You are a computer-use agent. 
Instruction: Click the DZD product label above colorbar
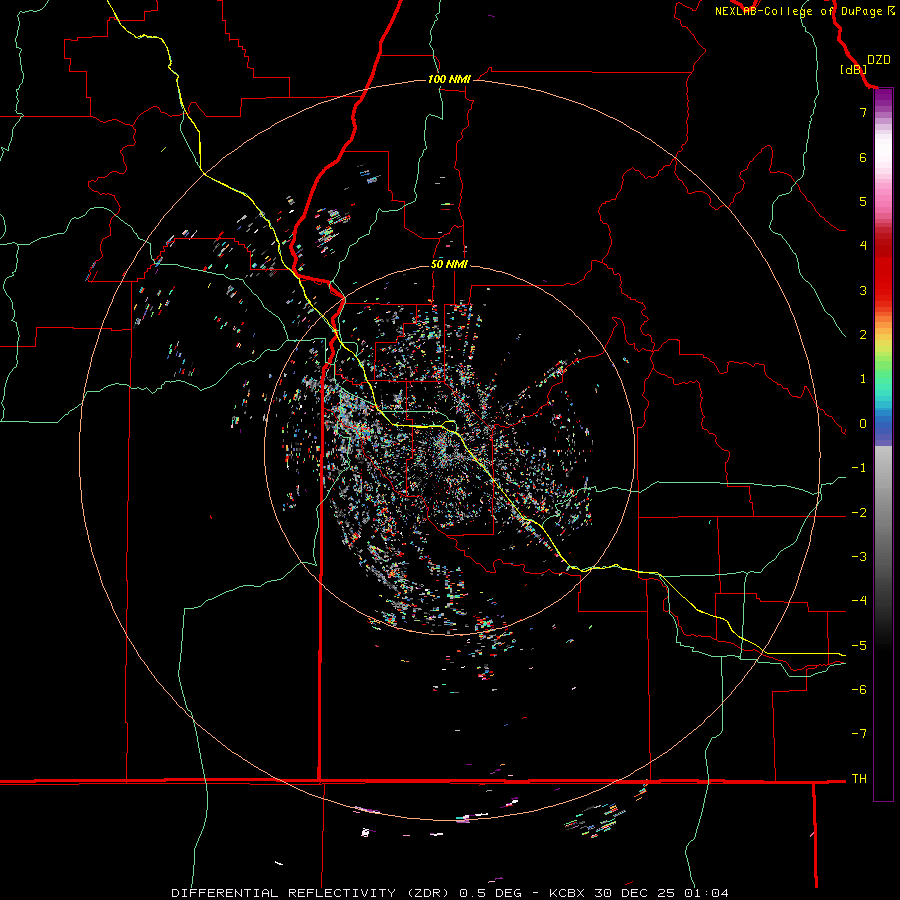(879, 60)
